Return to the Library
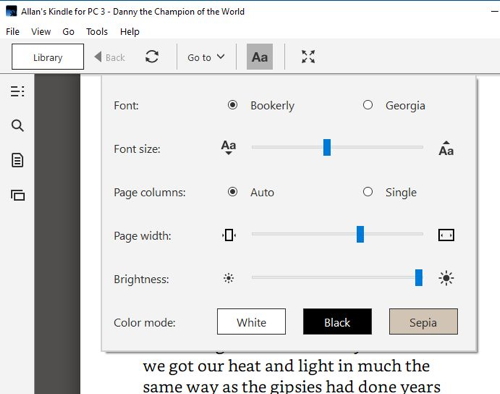Image resolution: width=500 pixels, height=394 pixels. pos(48,57)
